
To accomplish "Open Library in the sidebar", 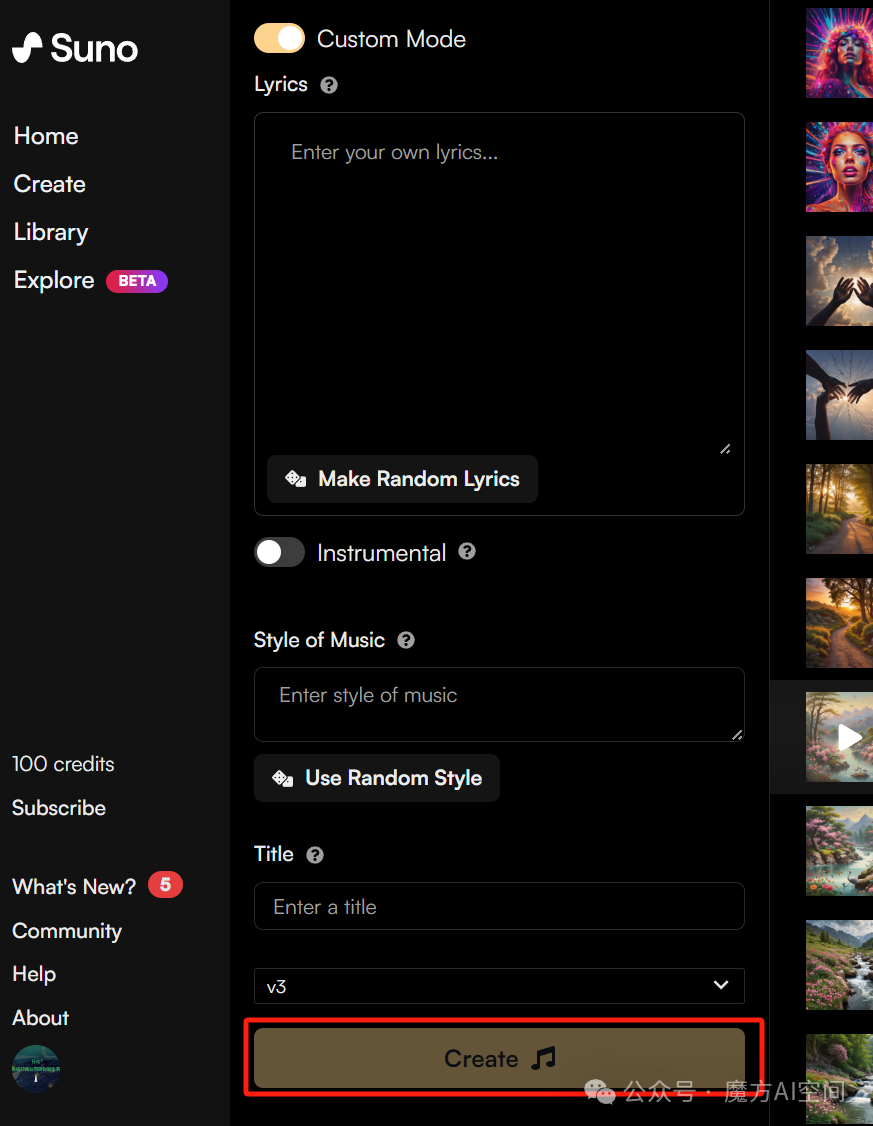I will point(51,232).
